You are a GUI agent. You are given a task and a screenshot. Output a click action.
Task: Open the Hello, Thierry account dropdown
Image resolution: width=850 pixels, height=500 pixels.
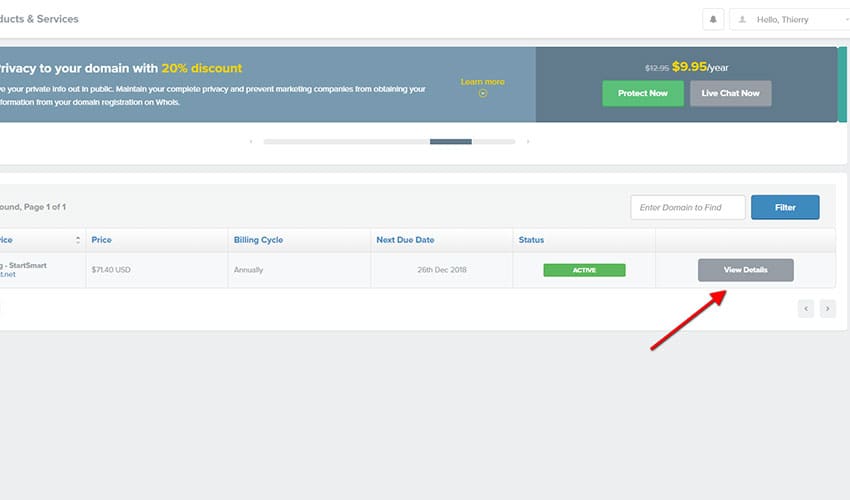[789, 20]
